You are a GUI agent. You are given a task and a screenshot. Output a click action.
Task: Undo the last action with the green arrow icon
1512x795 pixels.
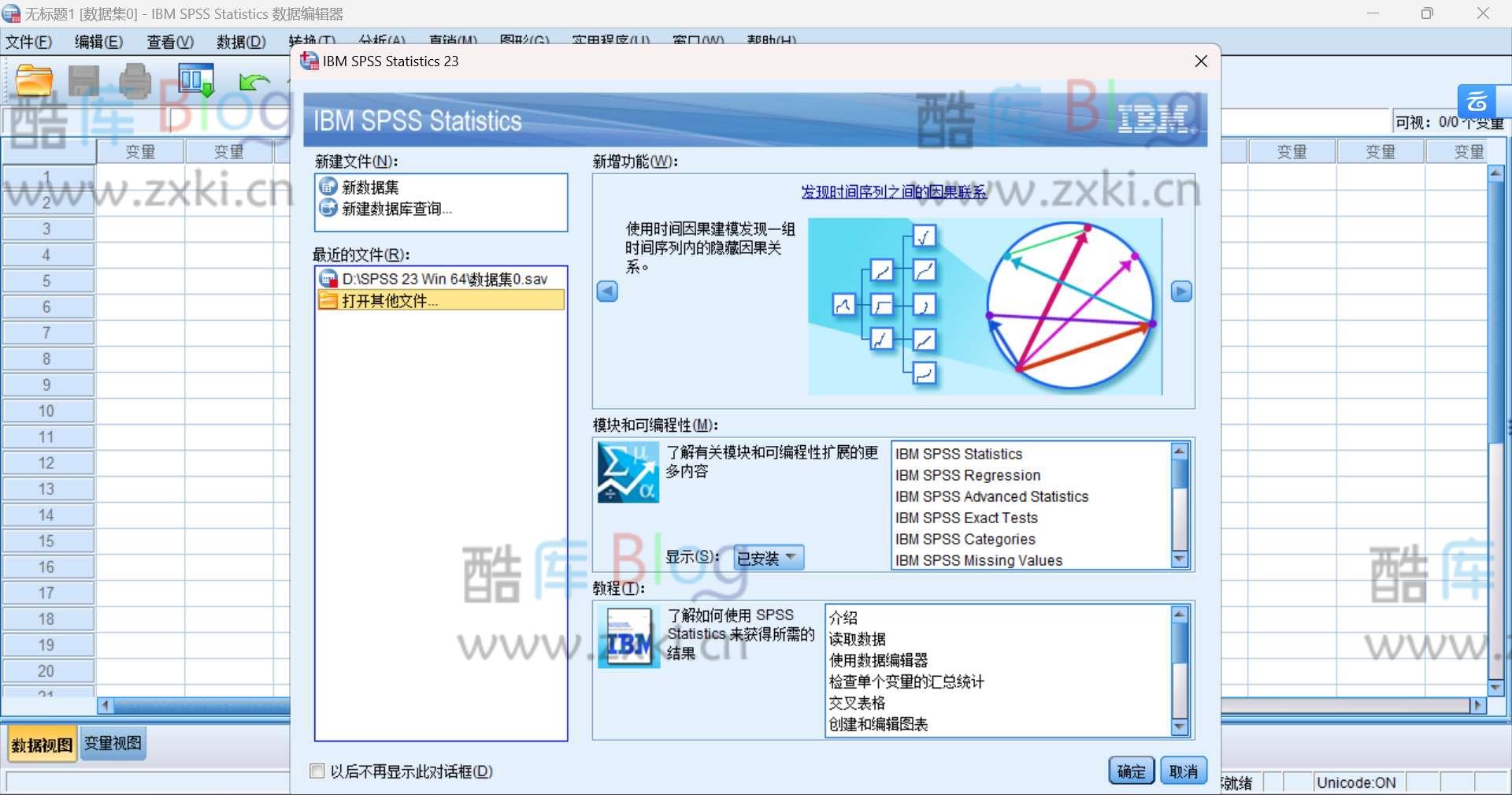254,80
